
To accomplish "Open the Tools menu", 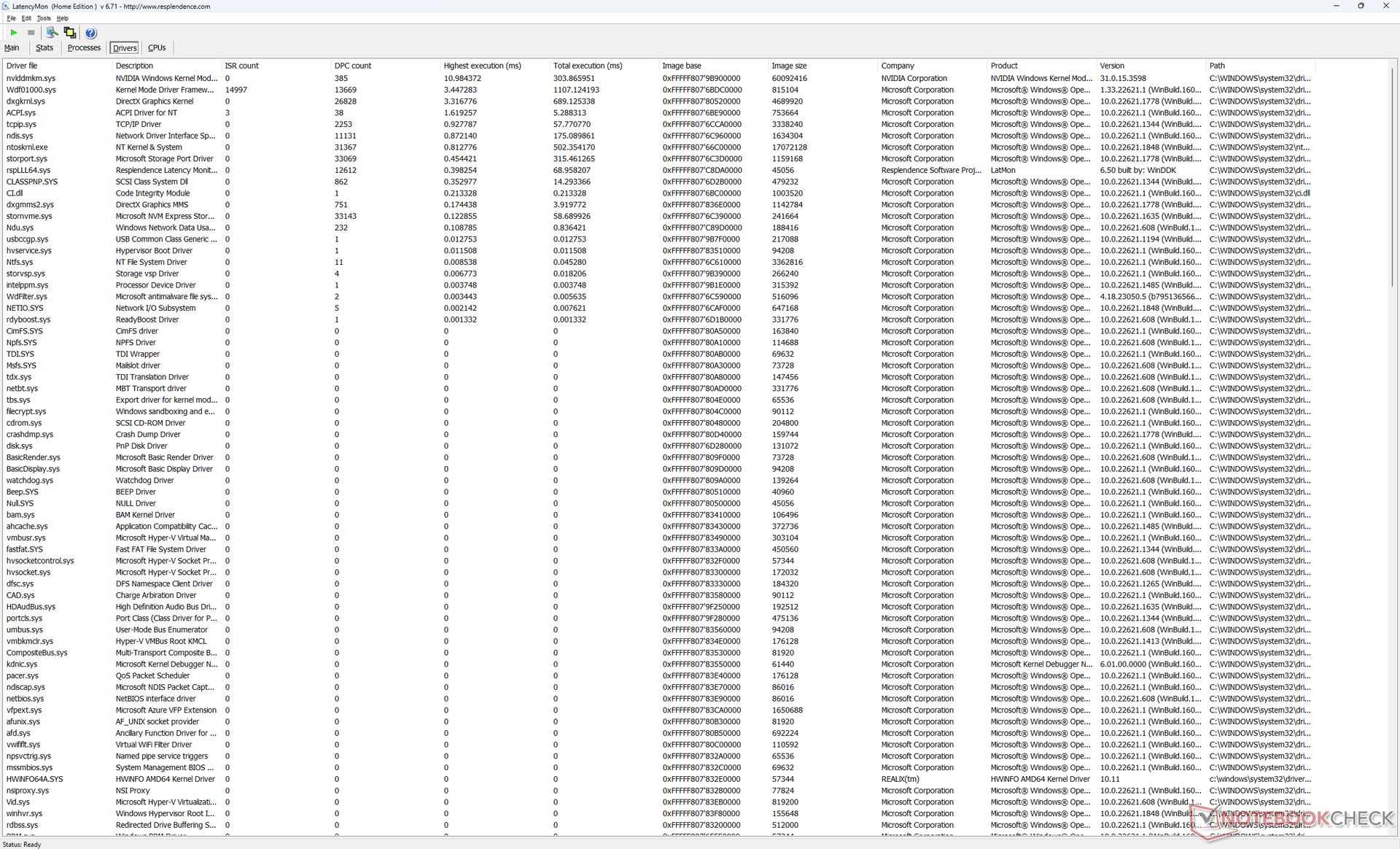I will (44, 18).
